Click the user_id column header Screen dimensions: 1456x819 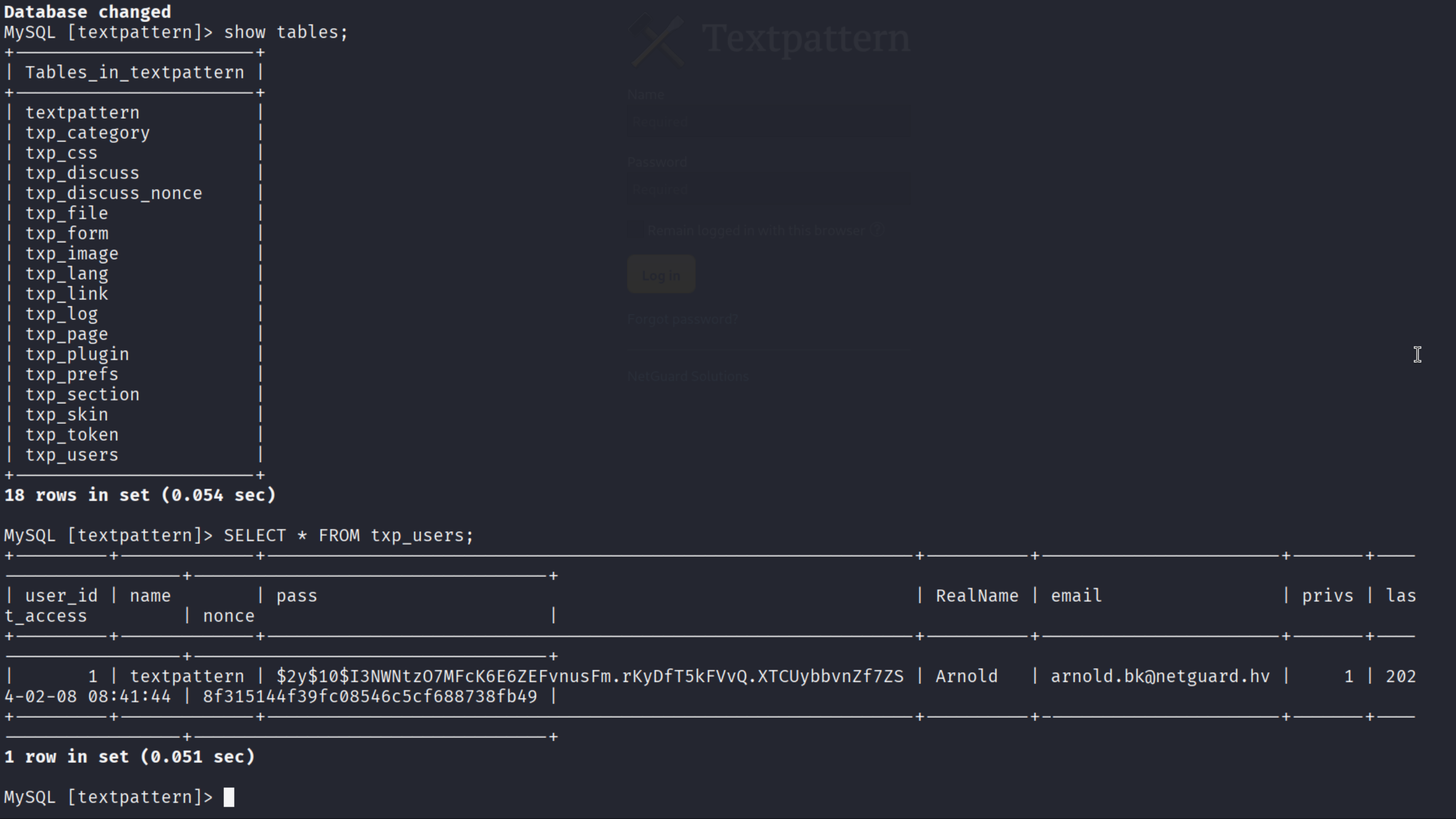point(61,596)
